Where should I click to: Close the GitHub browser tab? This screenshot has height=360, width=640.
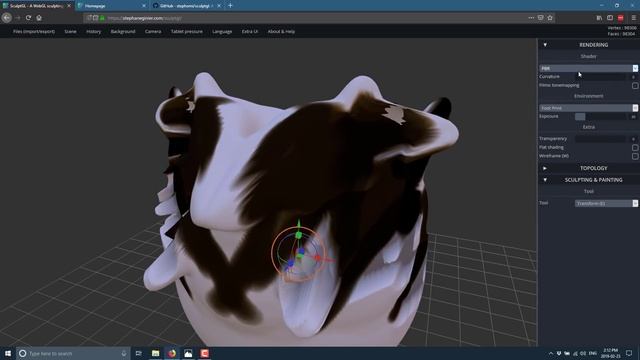pyautogui.click(x=219, y=6)
